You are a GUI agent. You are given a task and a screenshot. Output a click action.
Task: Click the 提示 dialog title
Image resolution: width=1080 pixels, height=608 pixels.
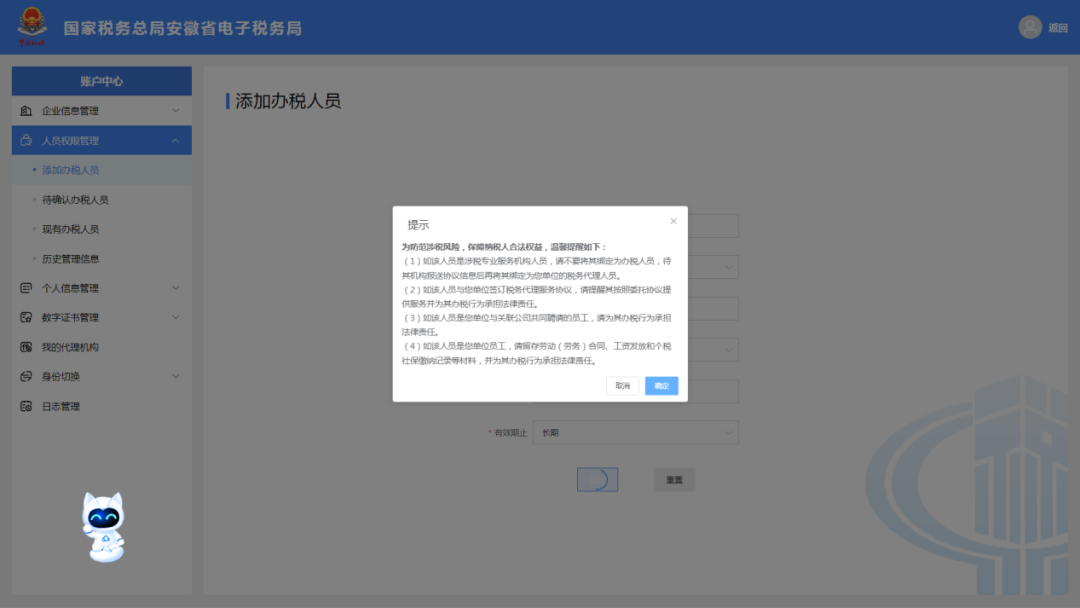418,224
